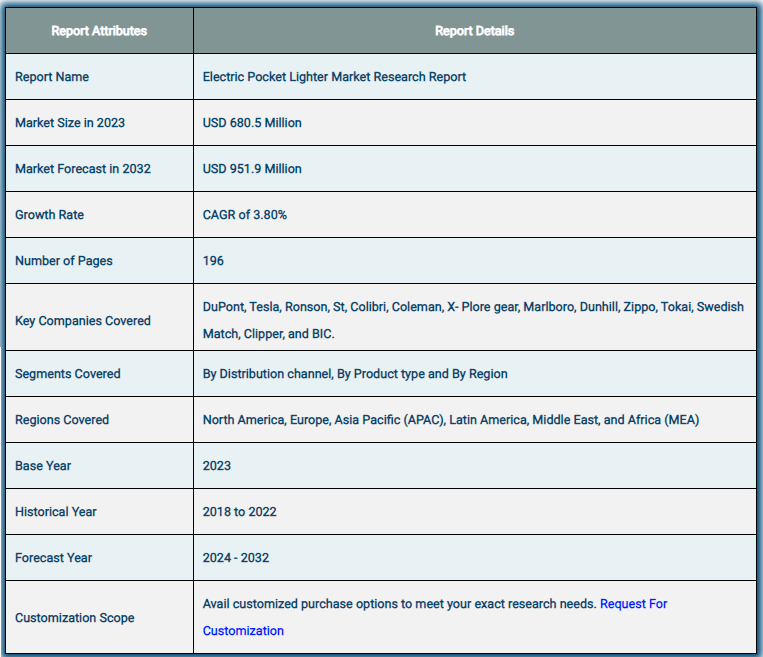Screen dimensions: 763x657
Task: Select the 'Historical Year' attribute cell
Action: click(x=99, y=511)
